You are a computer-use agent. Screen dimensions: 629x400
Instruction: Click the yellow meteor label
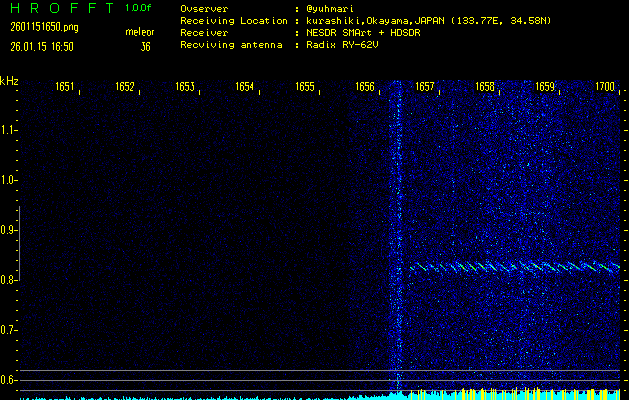pos(139,32)
